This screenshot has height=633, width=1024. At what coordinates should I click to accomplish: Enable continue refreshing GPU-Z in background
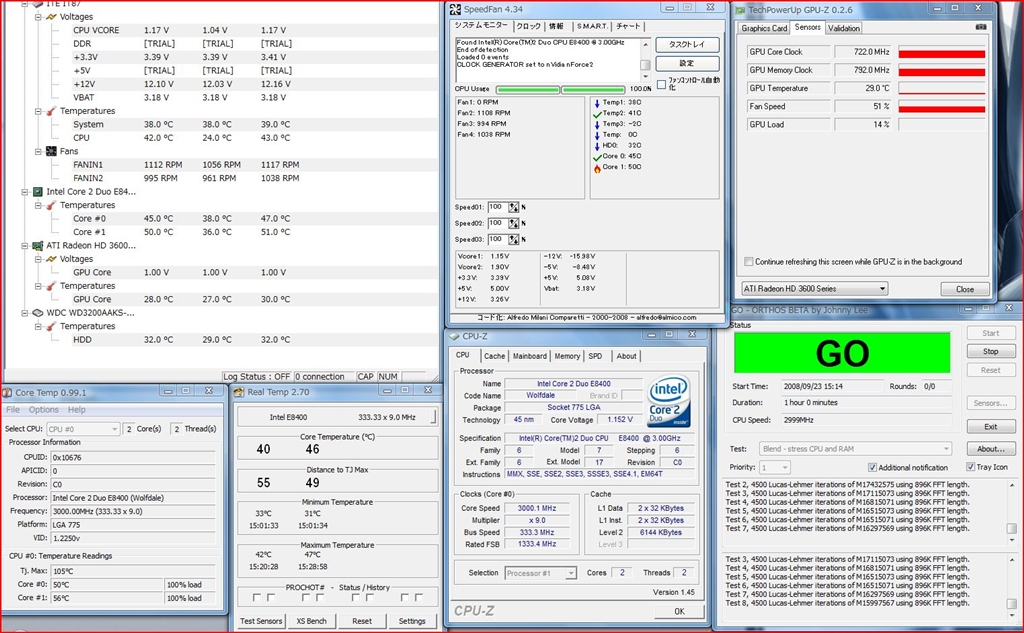(x=750, y=262)
